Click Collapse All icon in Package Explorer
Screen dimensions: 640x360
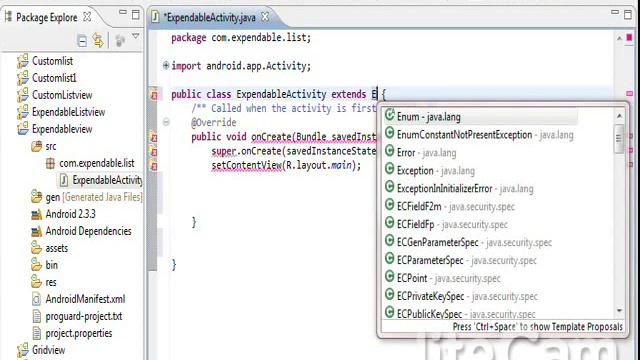(x=82, y=41)
